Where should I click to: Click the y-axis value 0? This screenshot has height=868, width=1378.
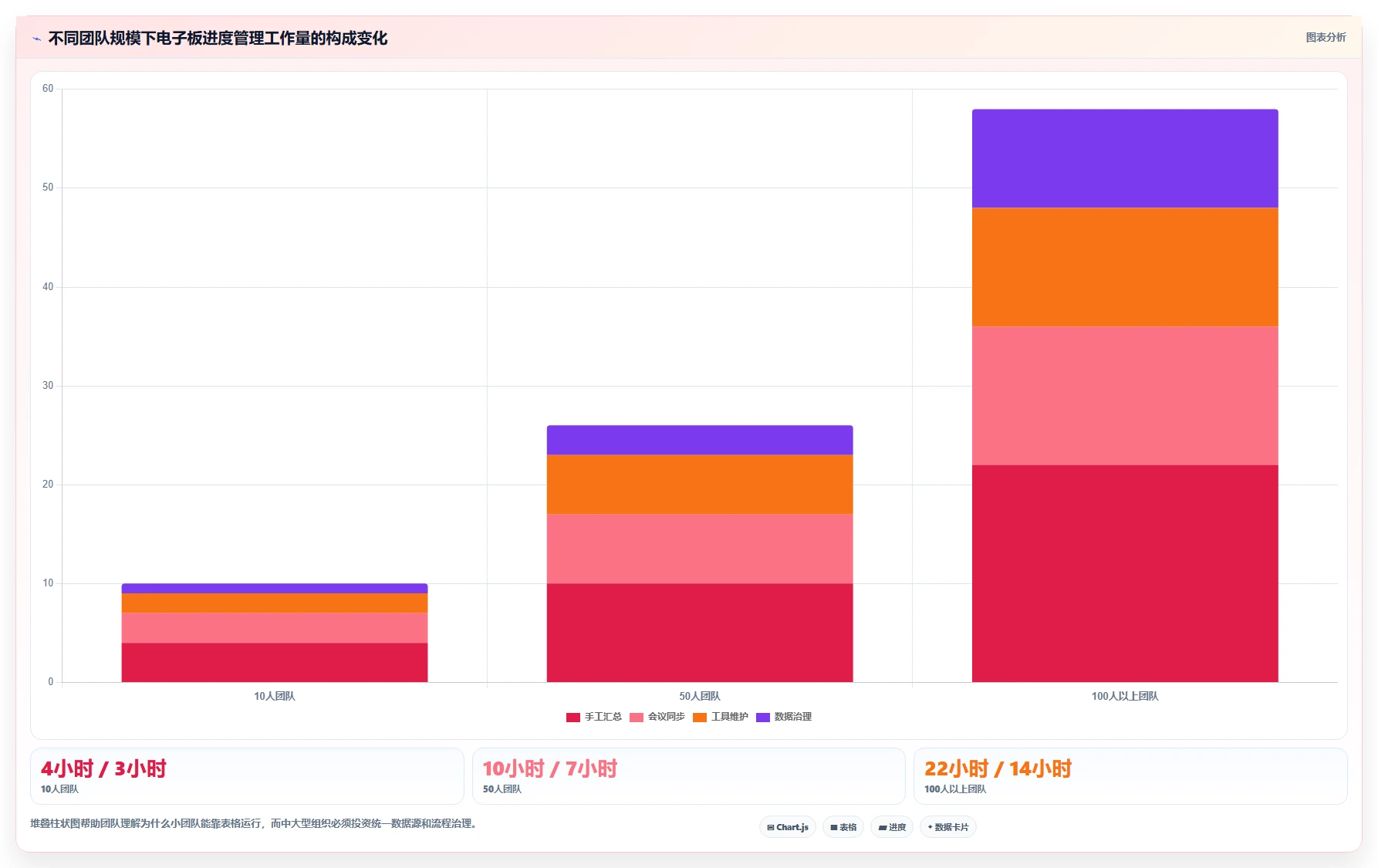[x=51, y=682]
